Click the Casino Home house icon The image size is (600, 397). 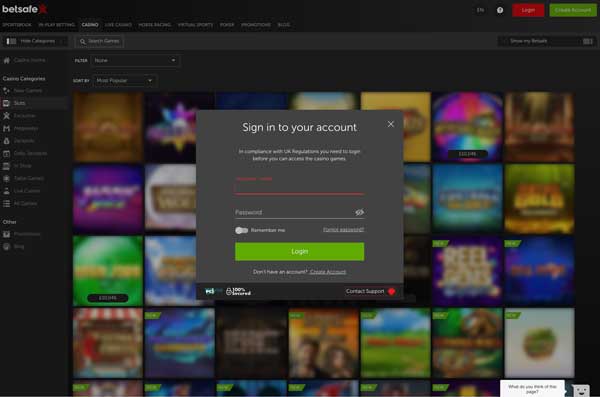(7, 60)
